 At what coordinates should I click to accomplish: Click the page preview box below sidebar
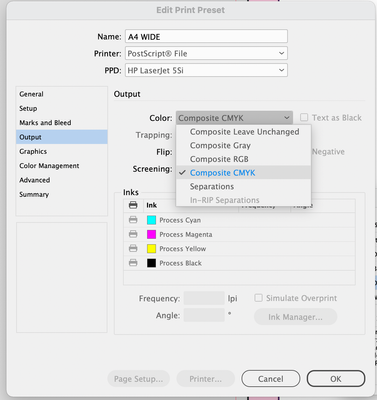coord(62,277)
